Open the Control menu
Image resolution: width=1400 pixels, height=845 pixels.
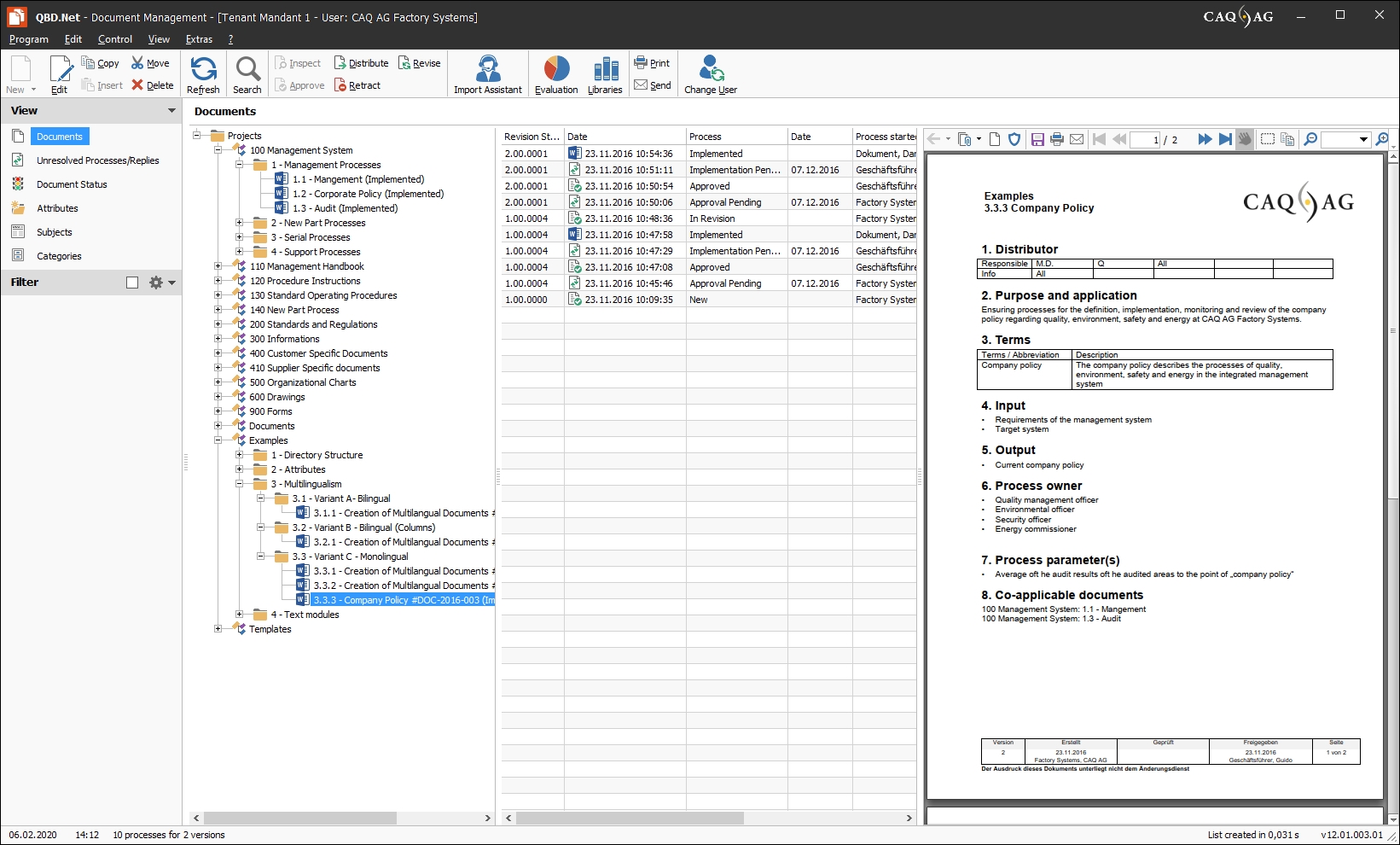[115, 39]
